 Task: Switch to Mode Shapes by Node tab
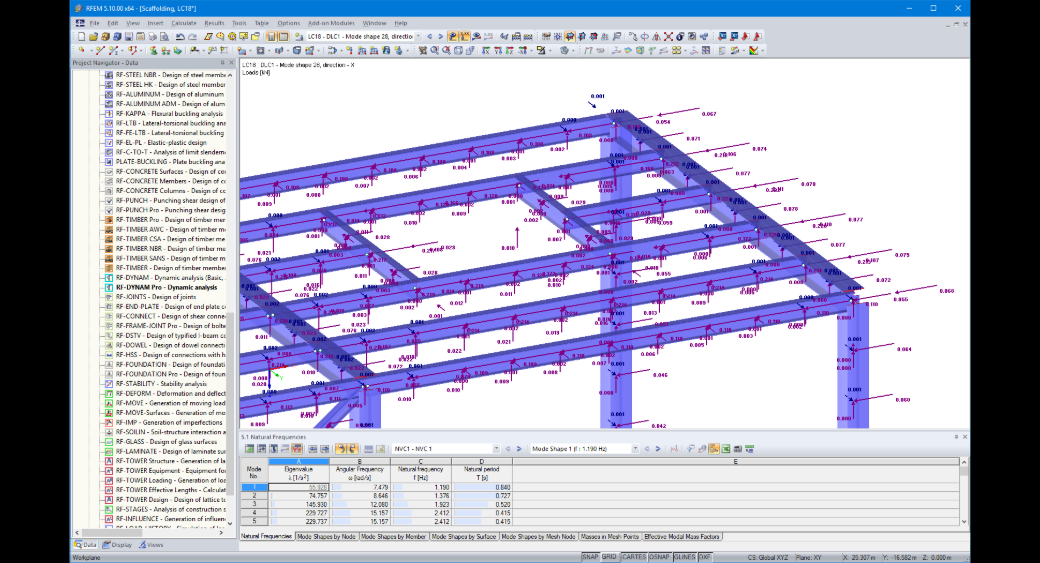click(x=326, y=536)
